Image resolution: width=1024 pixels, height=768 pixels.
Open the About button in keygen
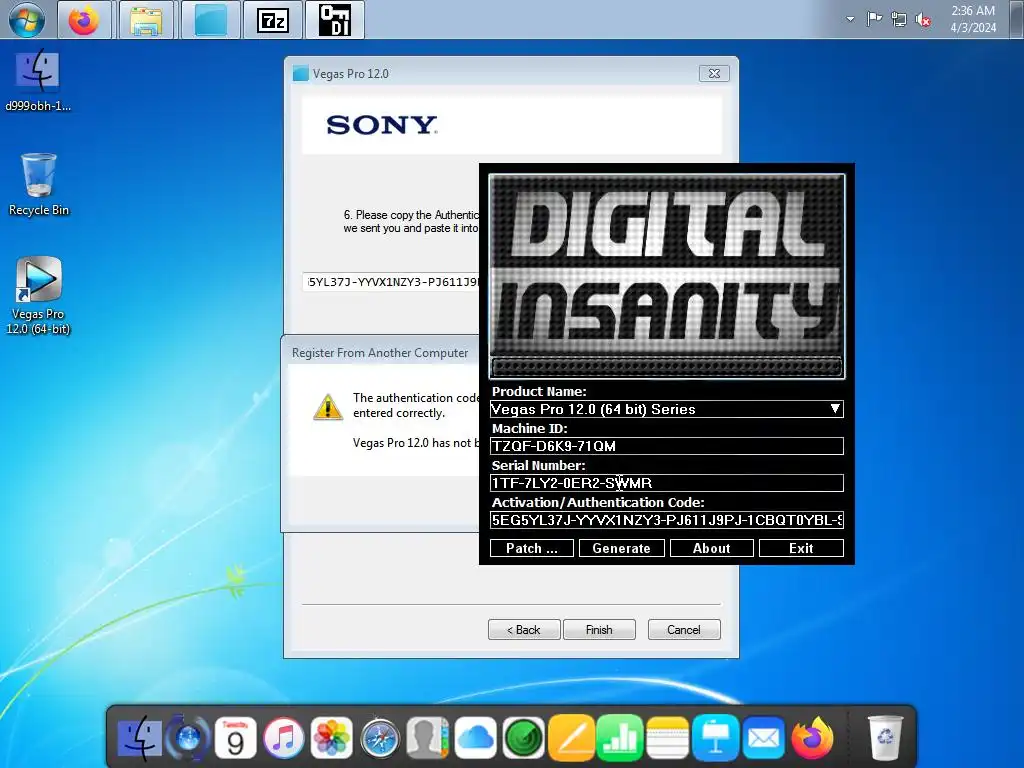[x=712, y=548]
